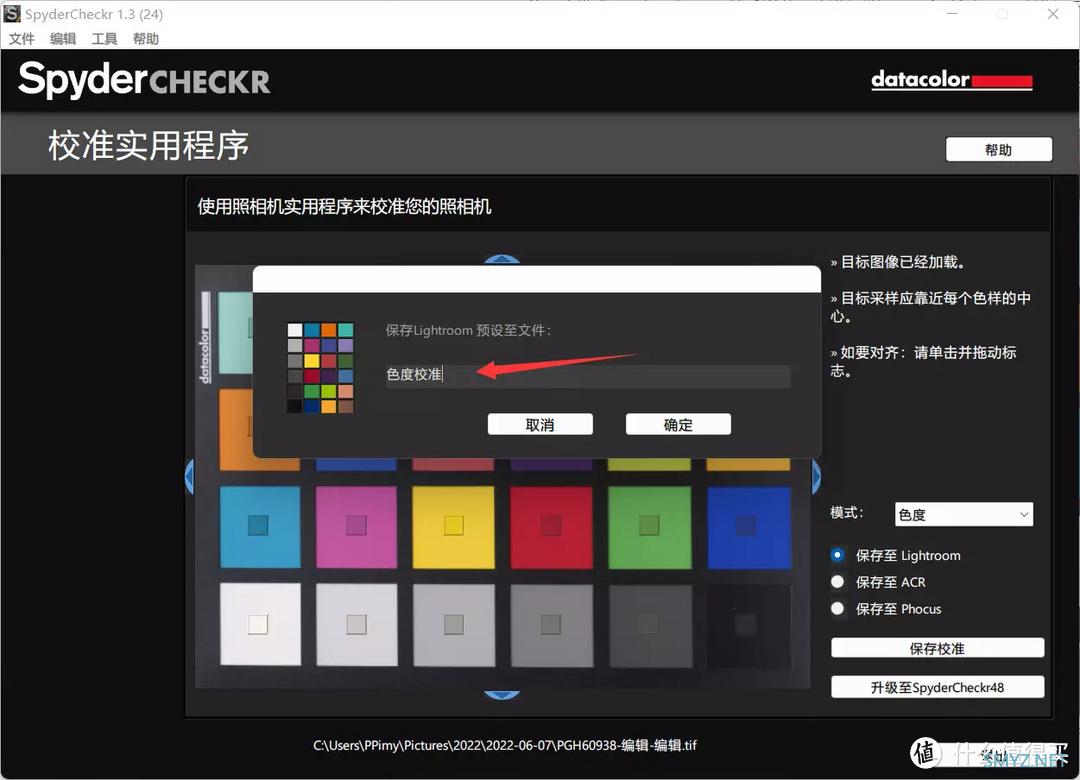
Task: Open the 编辑 menu
Action: point(63,39)
